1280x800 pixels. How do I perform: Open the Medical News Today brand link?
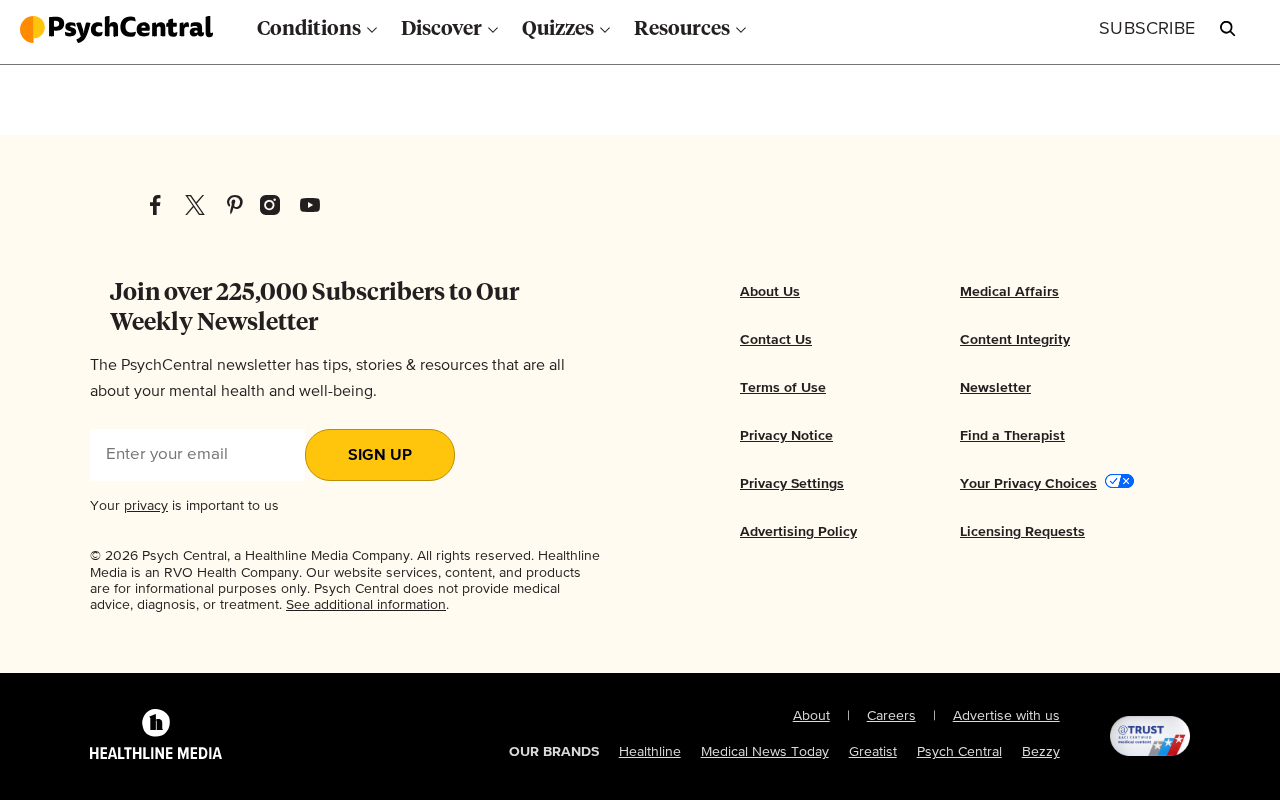(765, 752)
